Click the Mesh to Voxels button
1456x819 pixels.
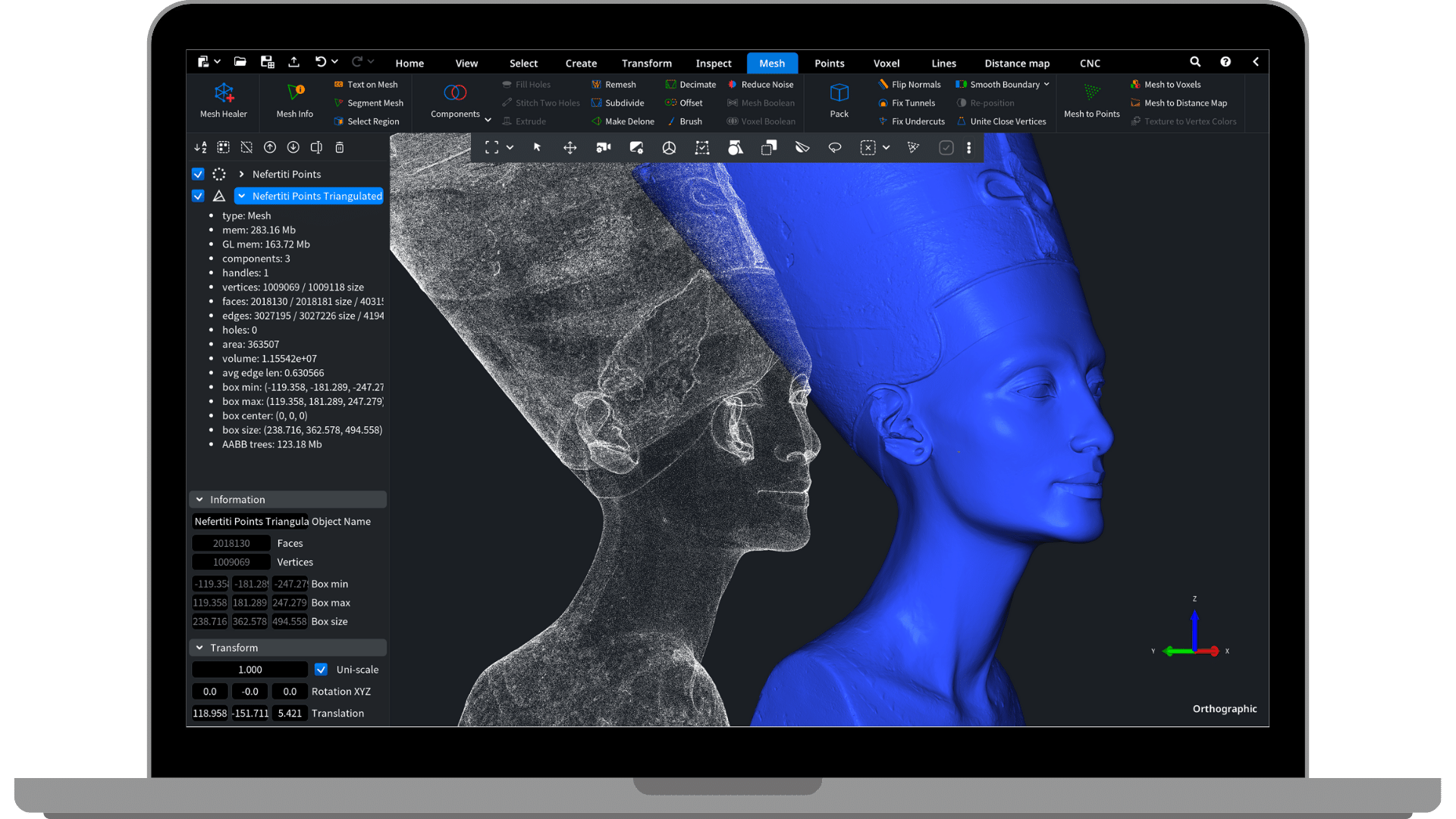click(x=1166, y=85)
